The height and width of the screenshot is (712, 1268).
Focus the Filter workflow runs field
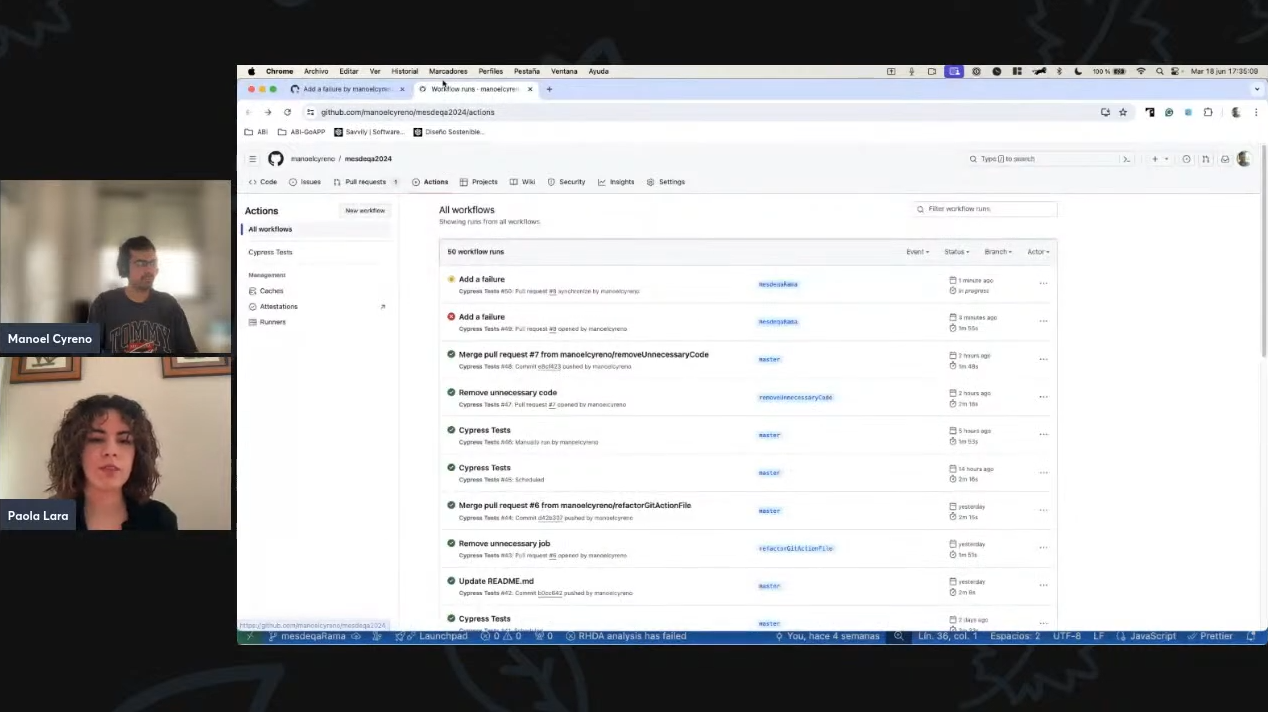coord(985,209)
